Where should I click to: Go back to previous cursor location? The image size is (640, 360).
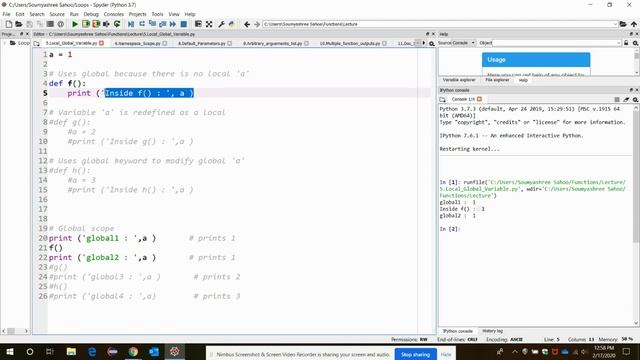pyautogui.click(x=247, y=24)
